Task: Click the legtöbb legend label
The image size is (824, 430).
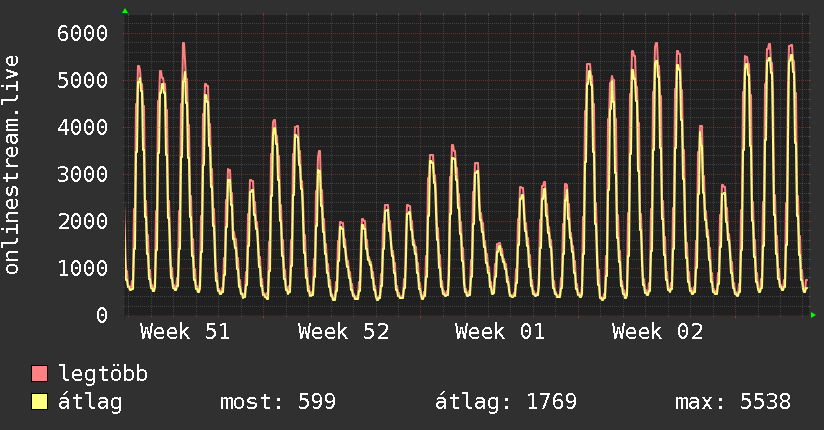Action: pyautogui.click(x=103, y=374)
